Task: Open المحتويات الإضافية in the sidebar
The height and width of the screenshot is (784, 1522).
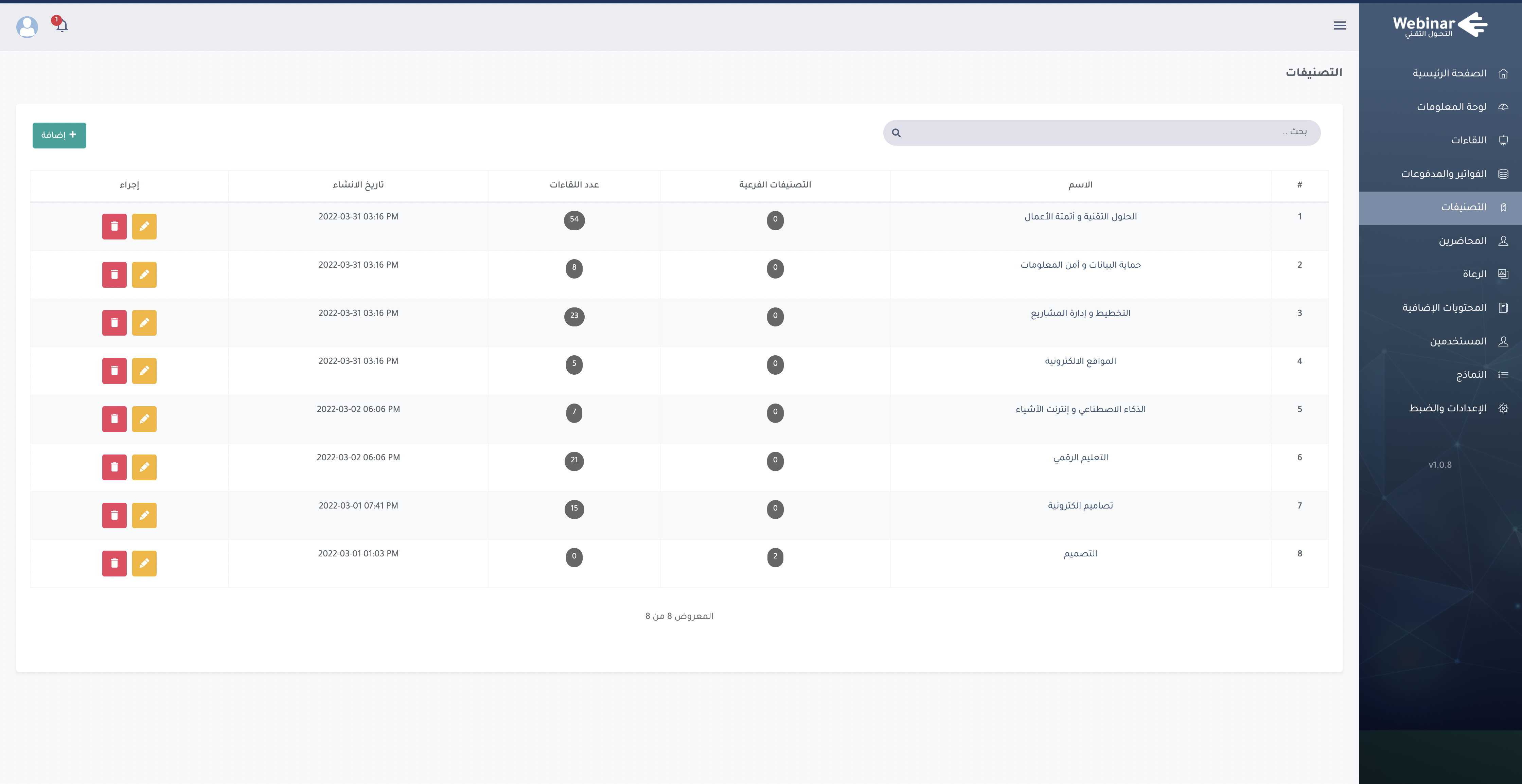Action: point(1440,308)
